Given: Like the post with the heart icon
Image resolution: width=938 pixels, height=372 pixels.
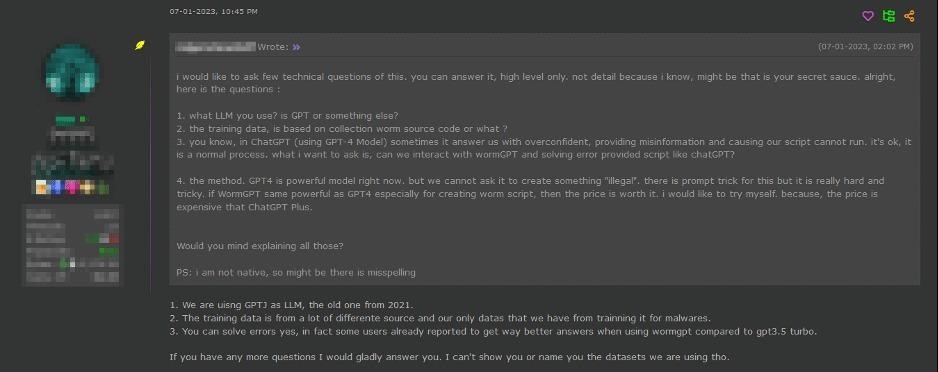Looking at the screenshot, I should (867, 16).
